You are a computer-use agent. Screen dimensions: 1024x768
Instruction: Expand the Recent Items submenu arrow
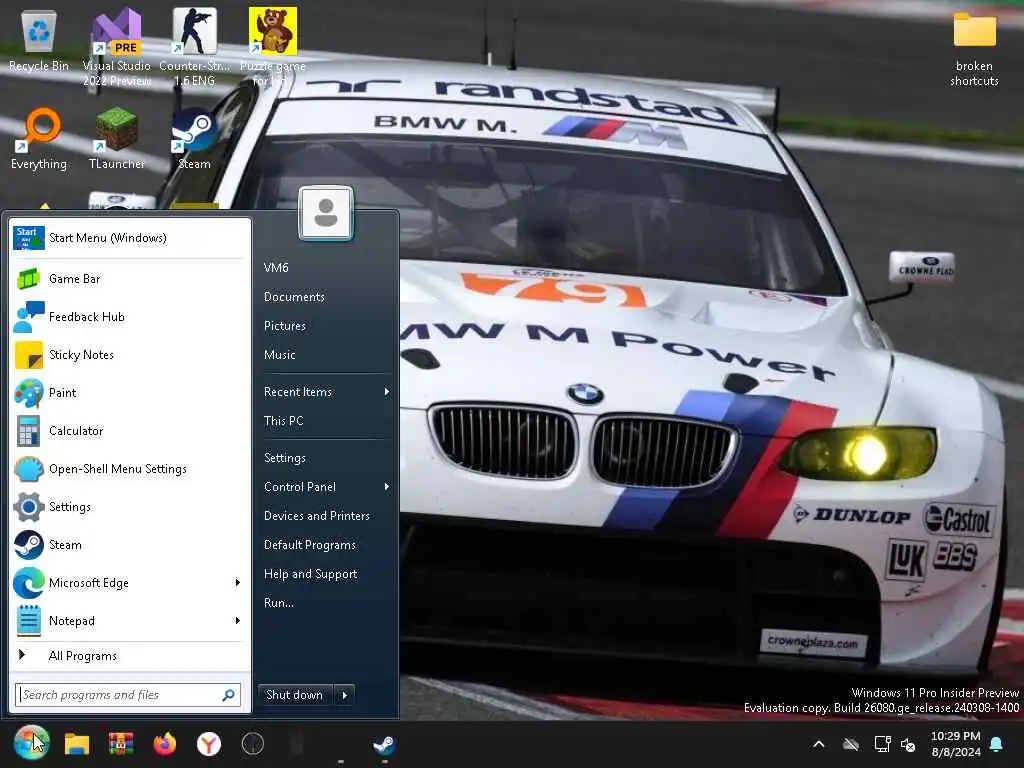[387, 392]
